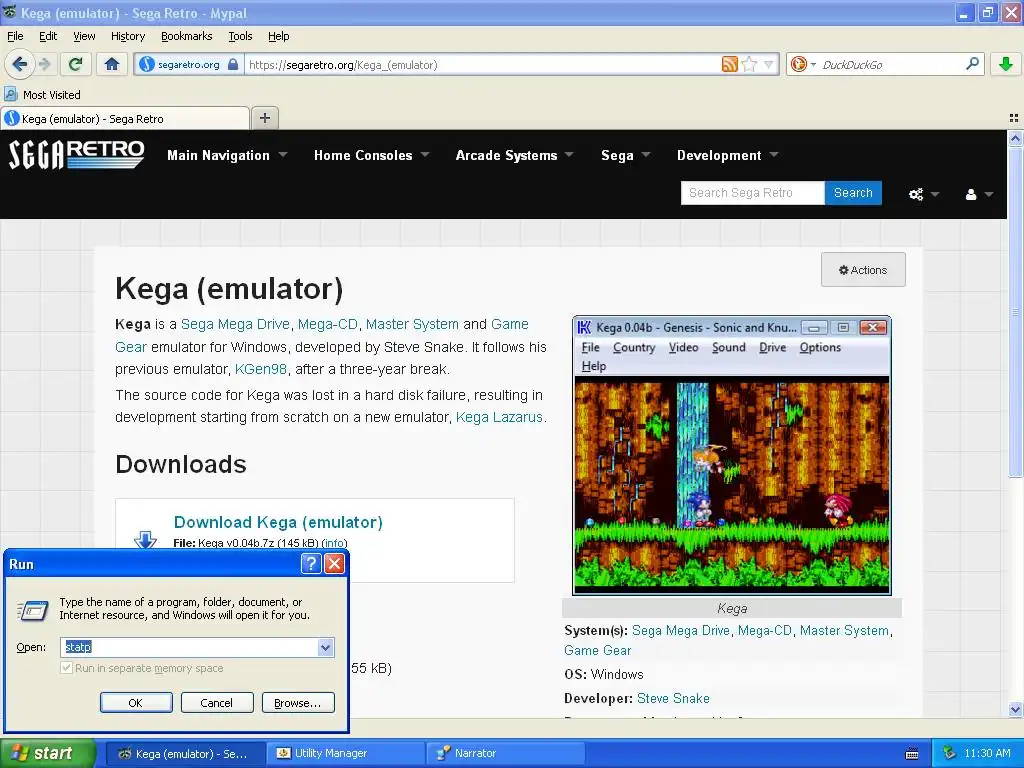Open the Kega Lazarus link

tap(499, 417)
